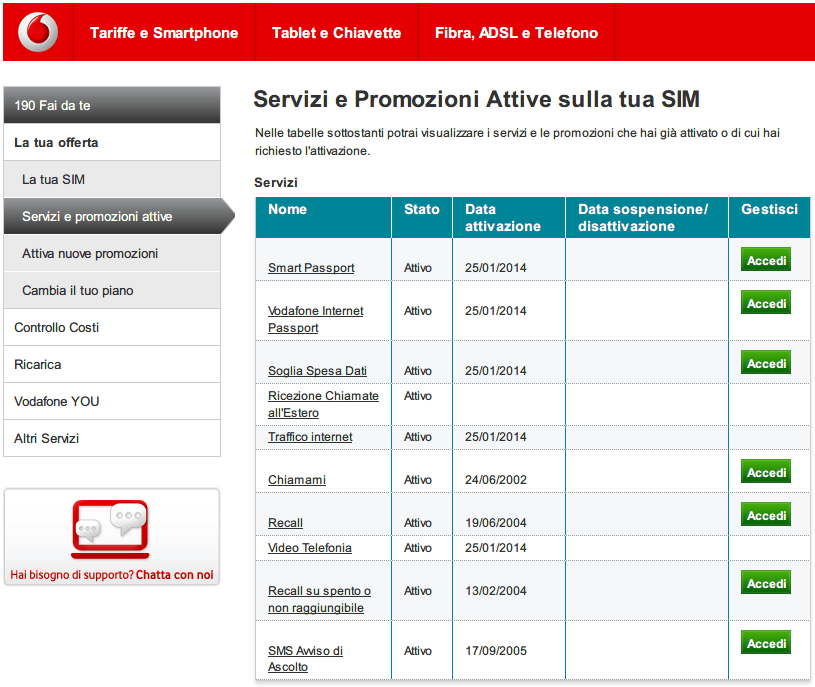The width and height of the screenshot is (815, 687).
Task: Click Chatta con noi support link
Action: (x=175, y=575)
